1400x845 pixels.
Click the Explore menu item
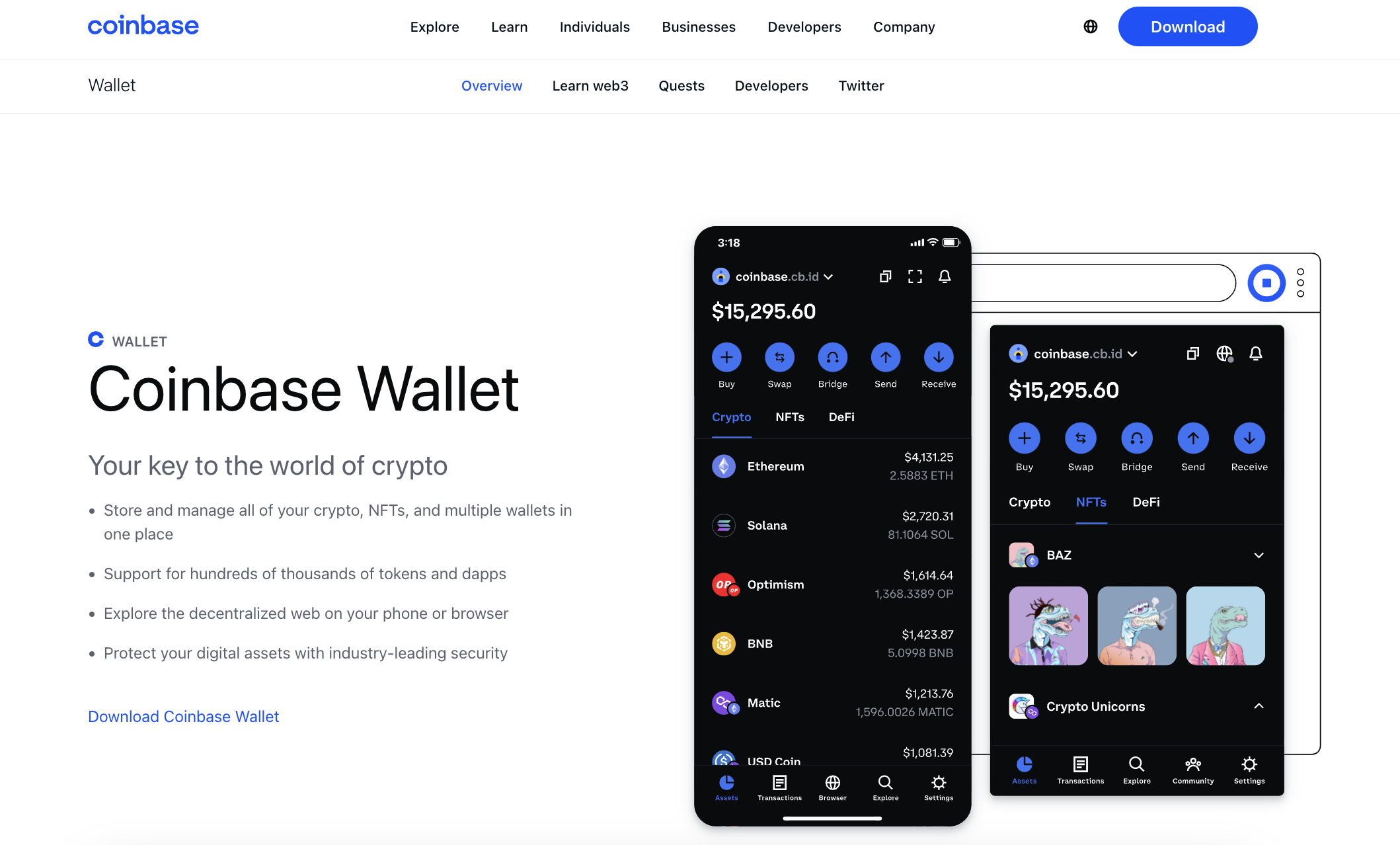click(435, 27)
